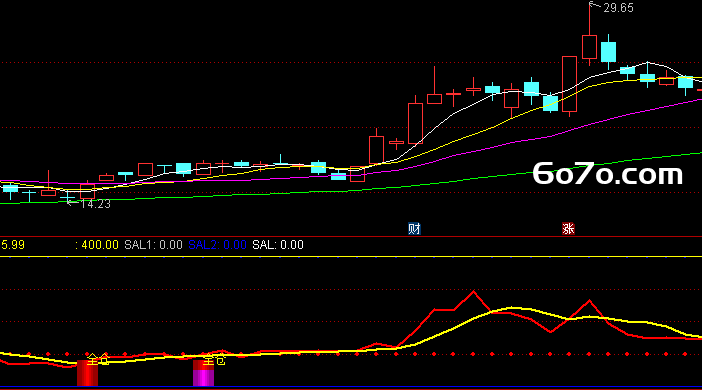702x390 pixels.
Task: Click the green long-term moving average line
Action: (448, 182)
